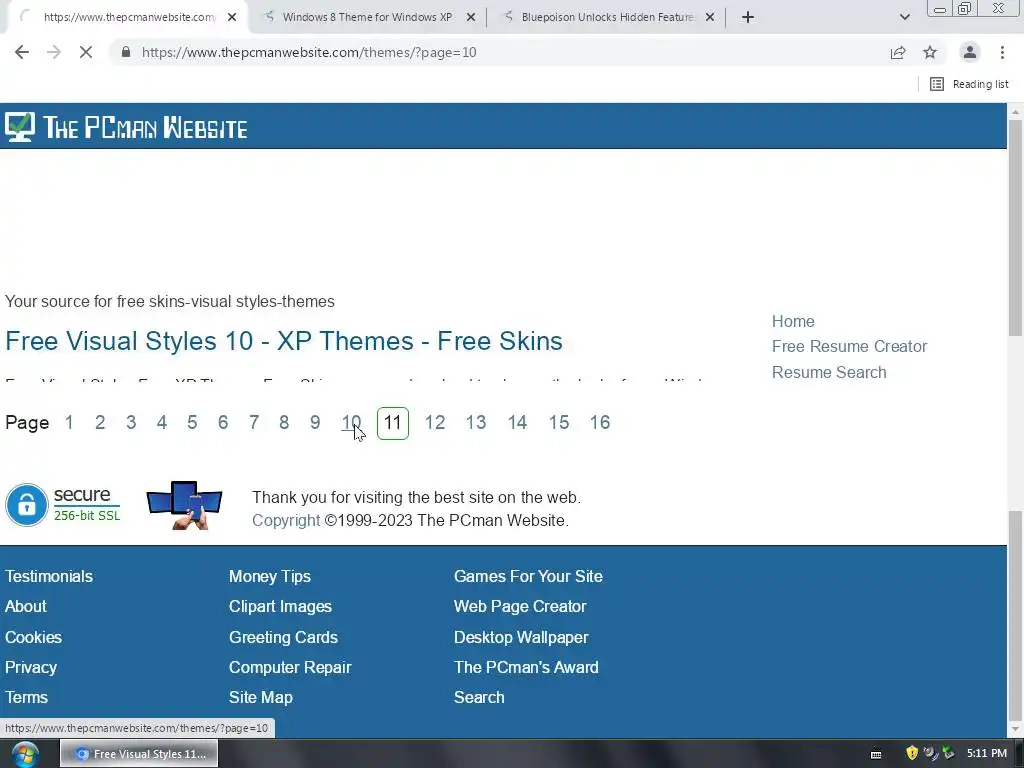Open The PCman's Award link

click(526, 667)
